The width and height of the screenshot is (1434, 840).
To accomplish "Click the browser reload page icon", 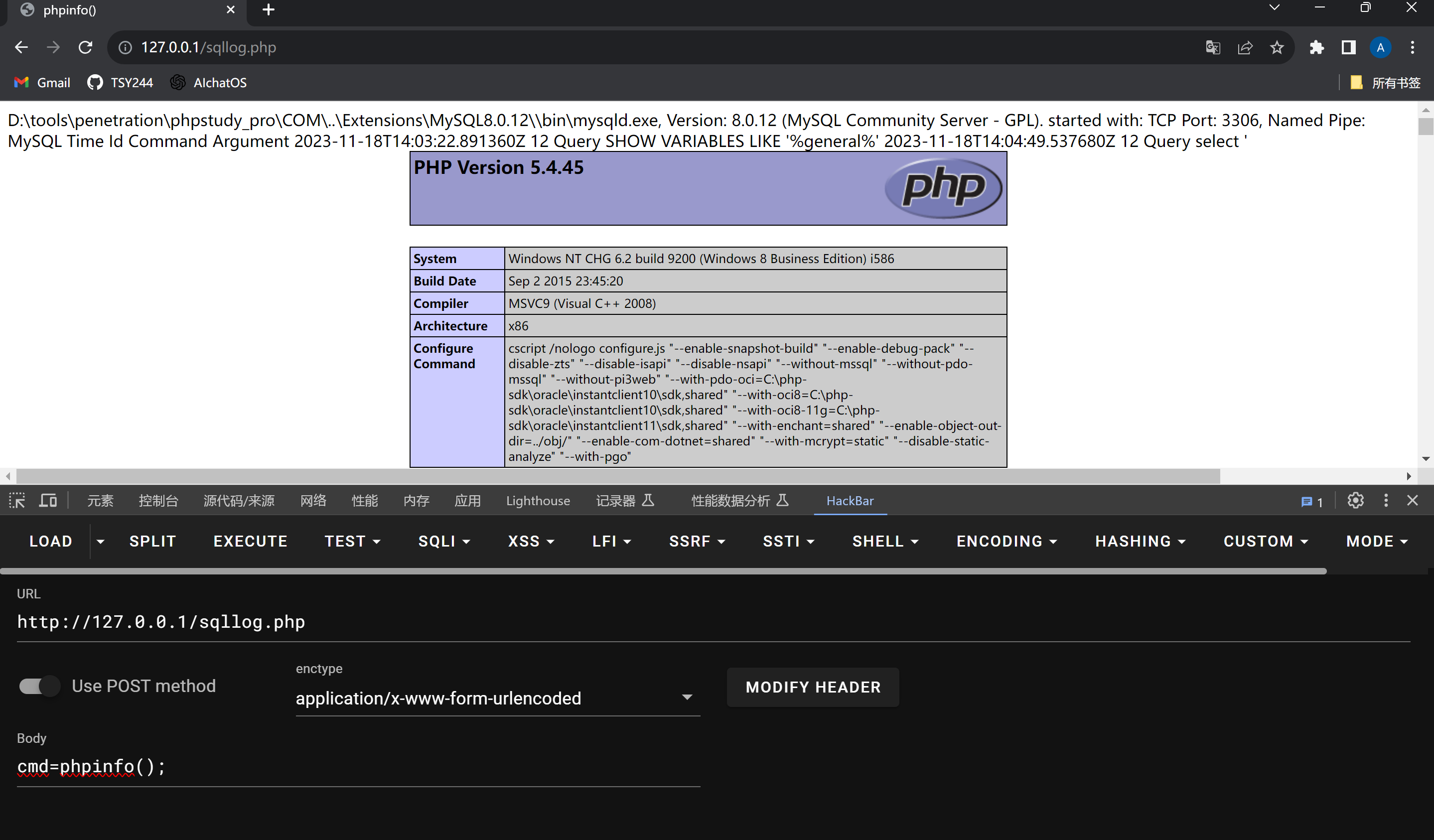I will [x=85, y=47].
